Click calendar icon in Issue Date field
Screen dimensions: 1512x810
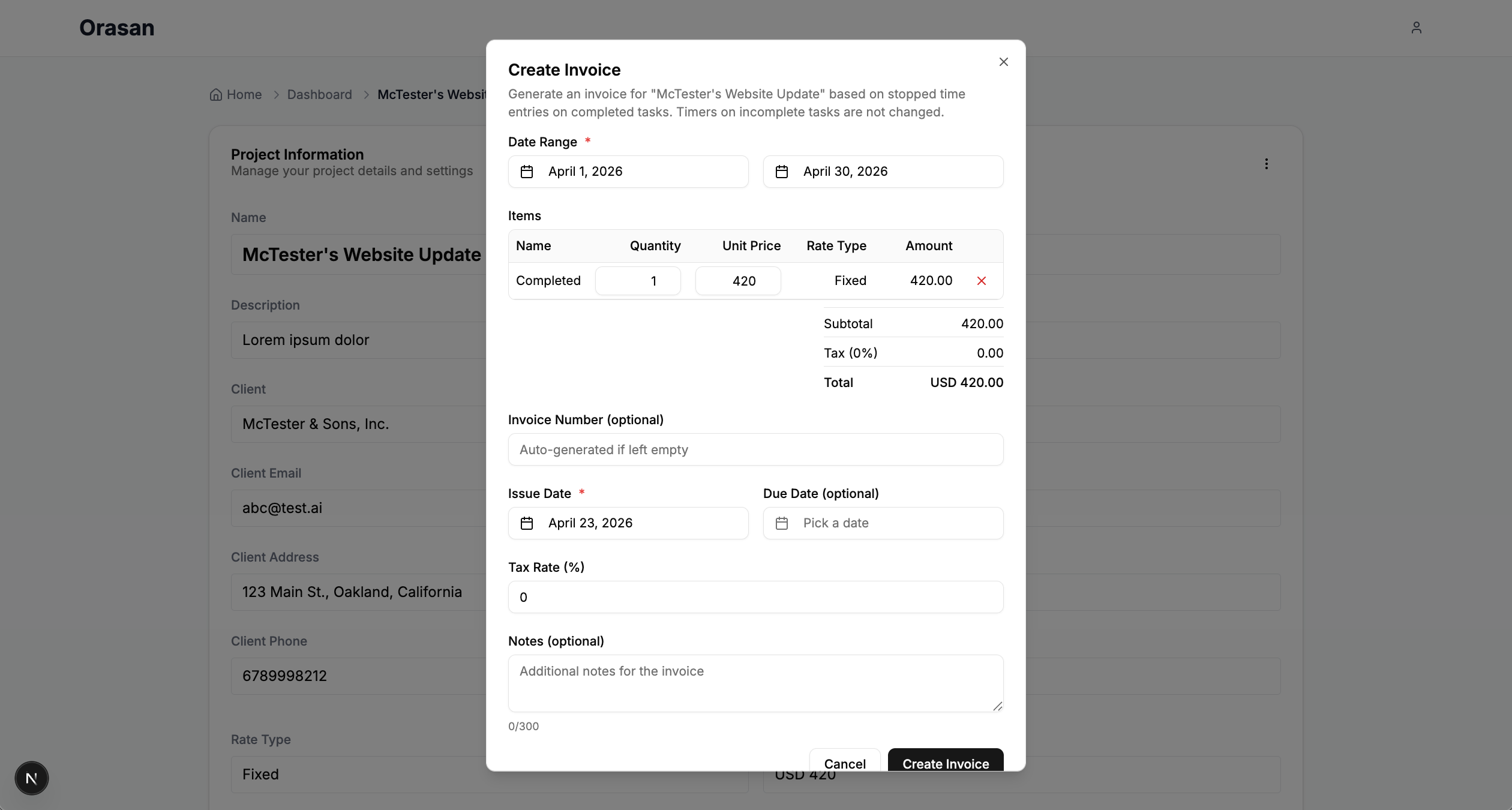pos(527,523)
